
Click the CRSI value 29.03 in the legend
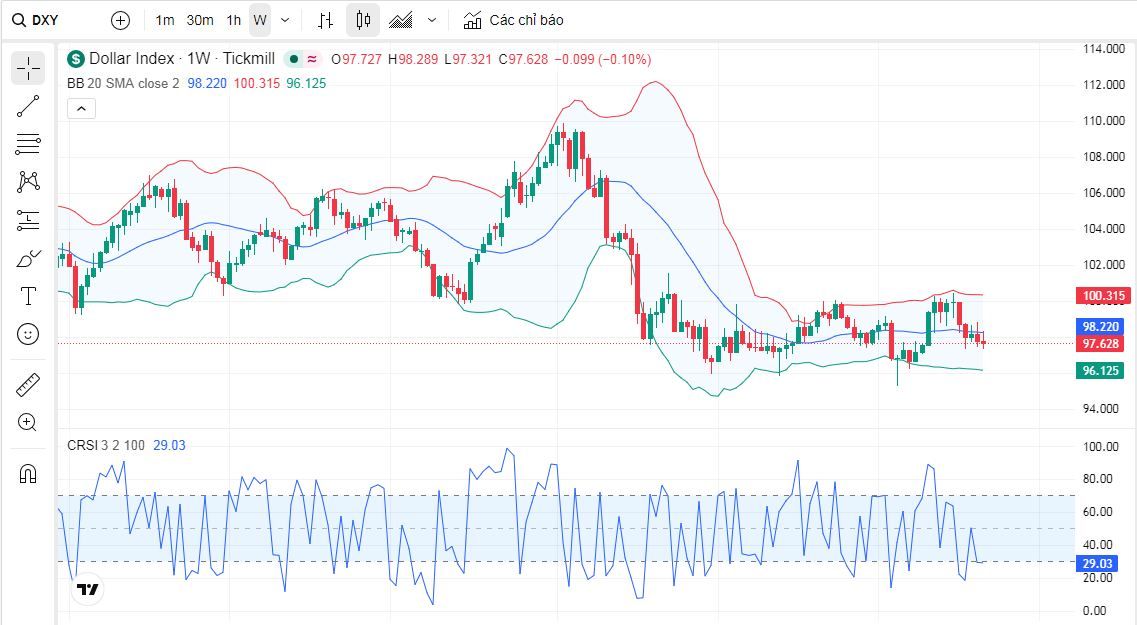click(x=169, y=445)
